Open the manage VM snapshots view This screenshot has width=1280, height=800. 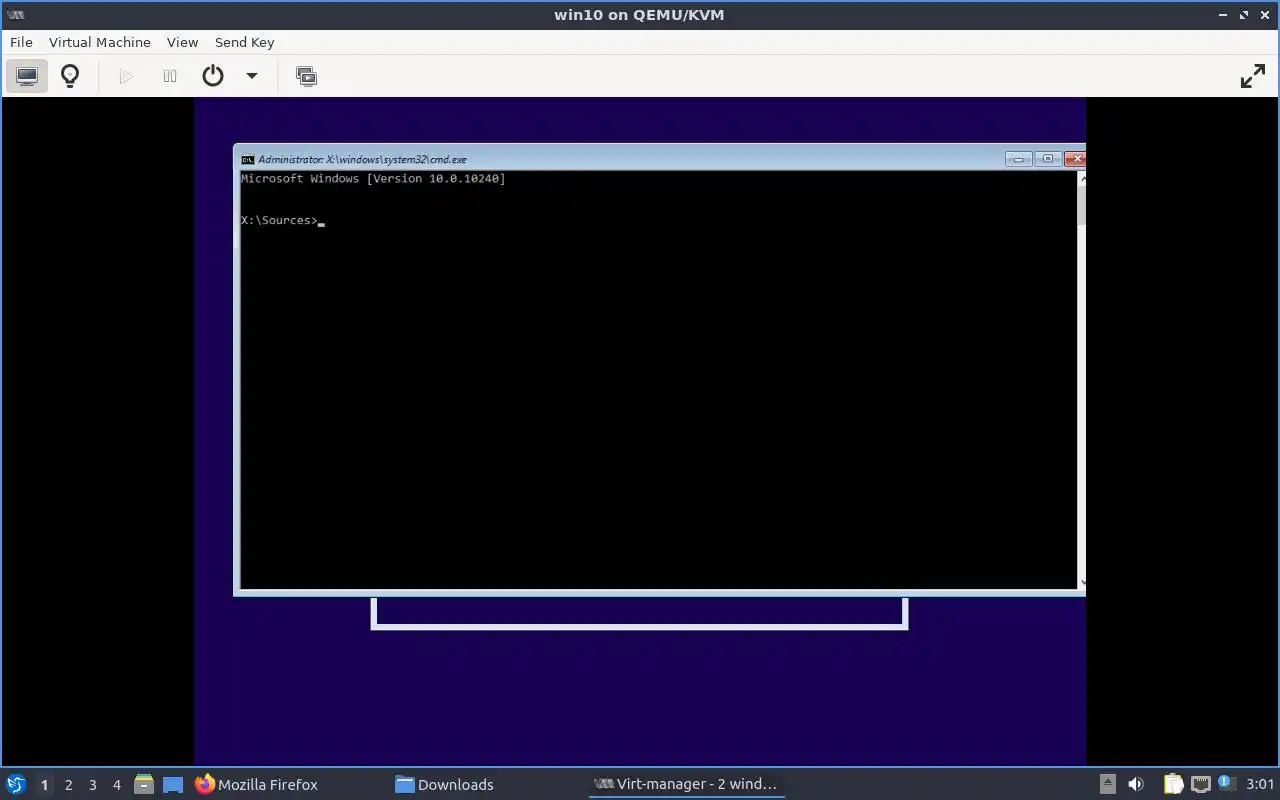[x=307, y=76]
